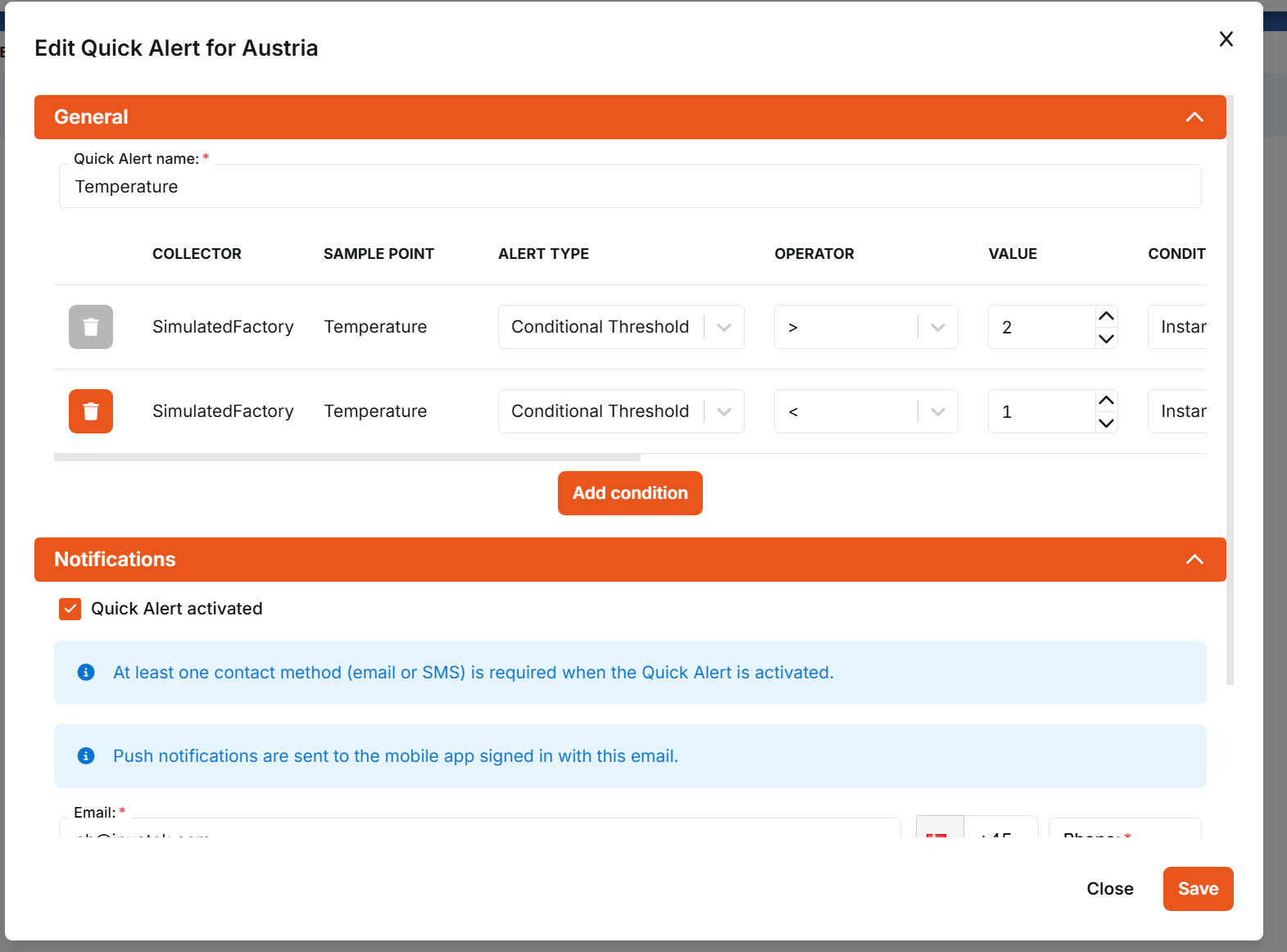Click the value field containing 2
Screen dimensions: 1287x952
[1041, 327]
